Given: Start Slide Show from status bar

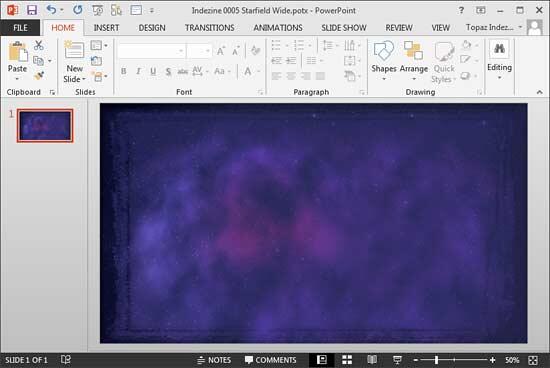Looking at the screenshot, I should click(397, 360).
